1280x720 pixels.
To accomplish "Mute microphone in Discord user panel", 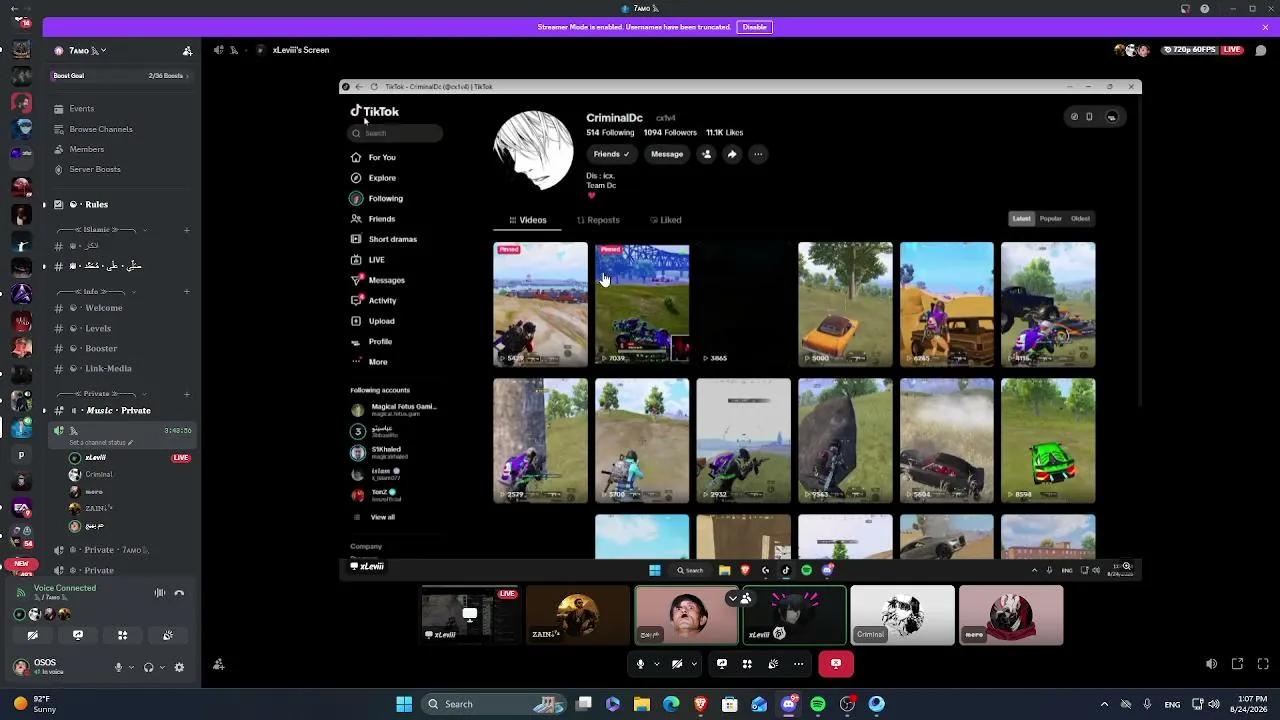I will pyautogui.click(x=118, y=667).
